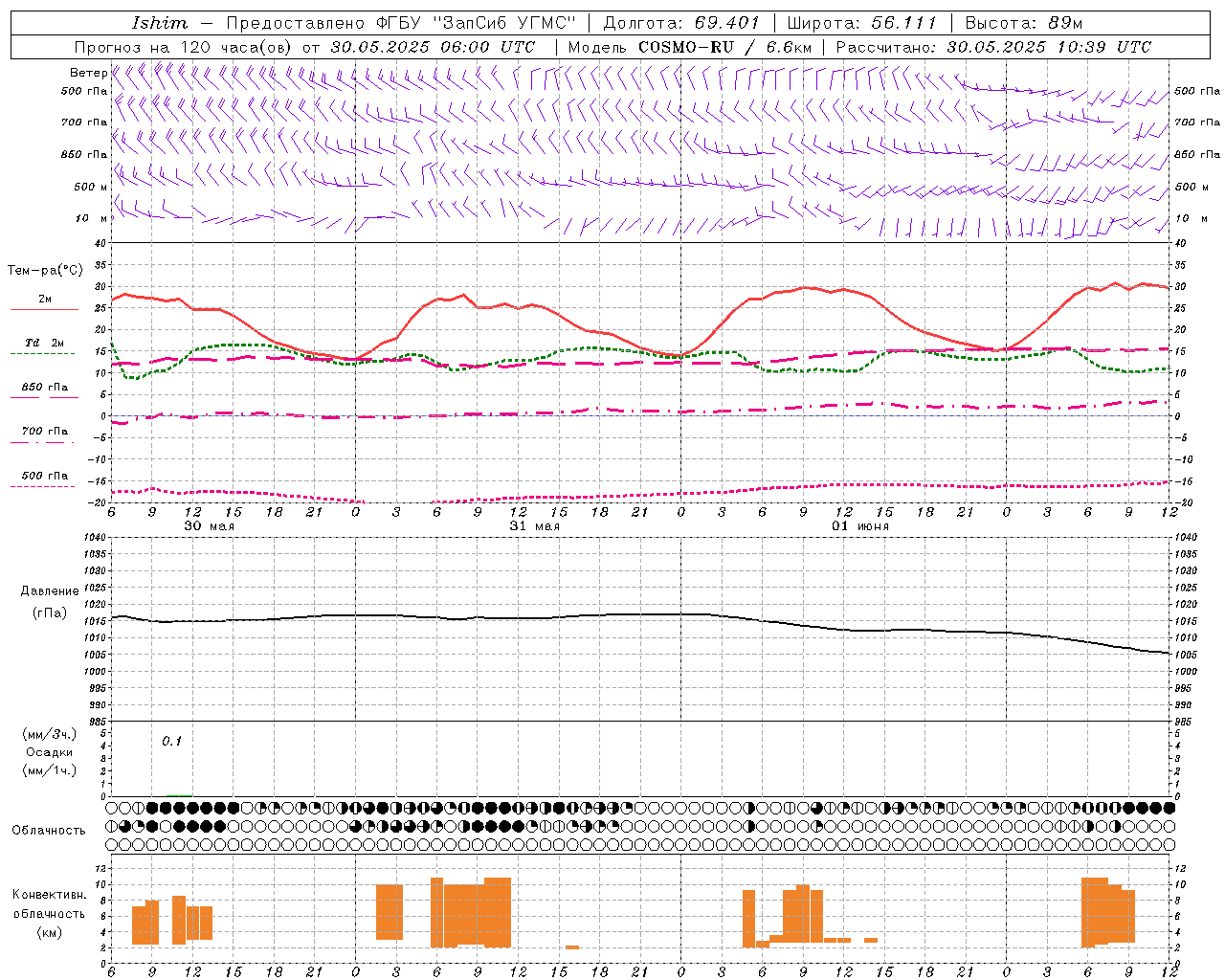This screenshot has height=980, width=1225.
Task: Click the "30 мая" date label
Action: 209,526
